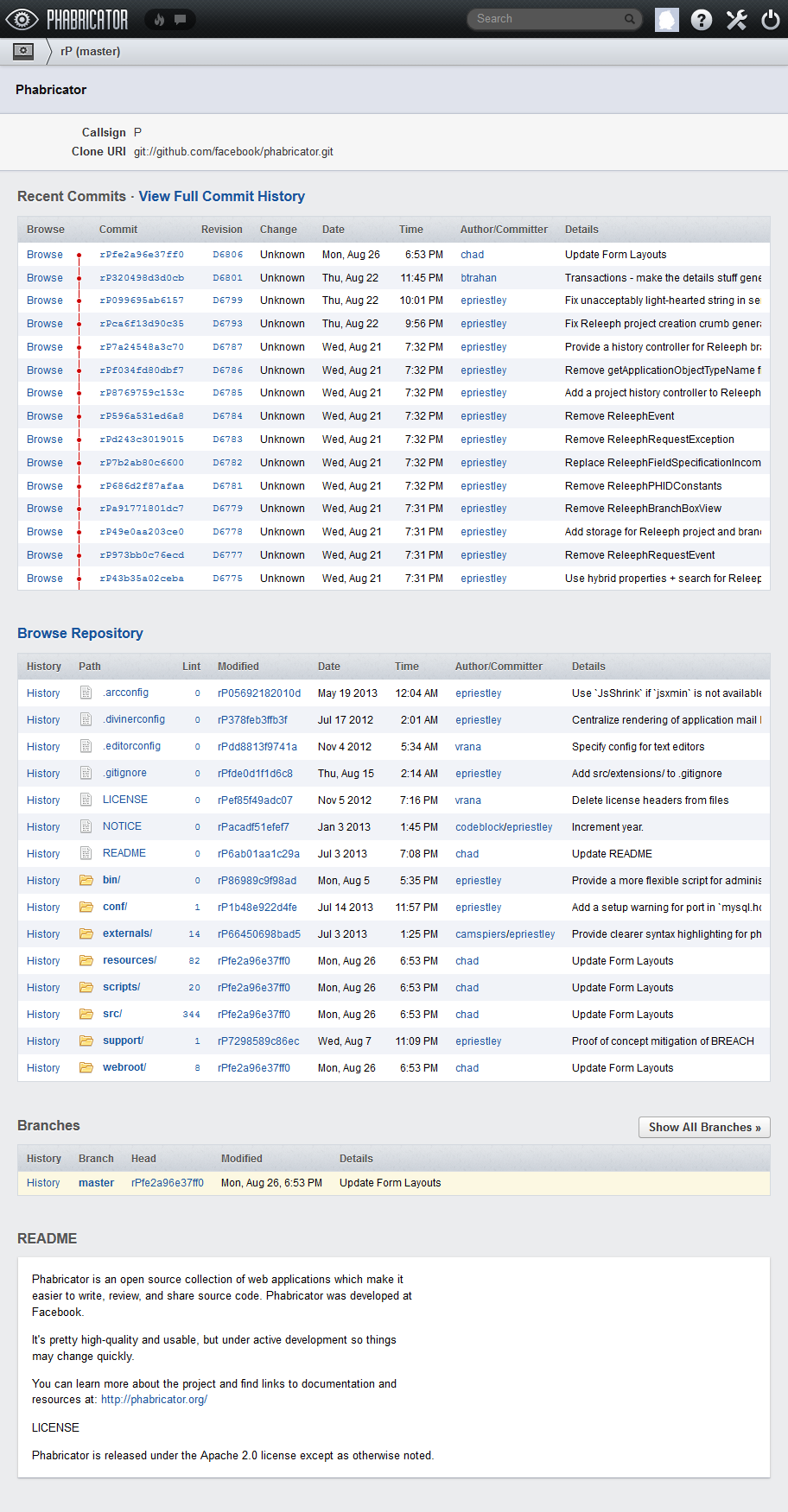Viewport: 788px width, 1512px height.
Task: Open the messages speech bubble icon
Action: tap(180, 19)
